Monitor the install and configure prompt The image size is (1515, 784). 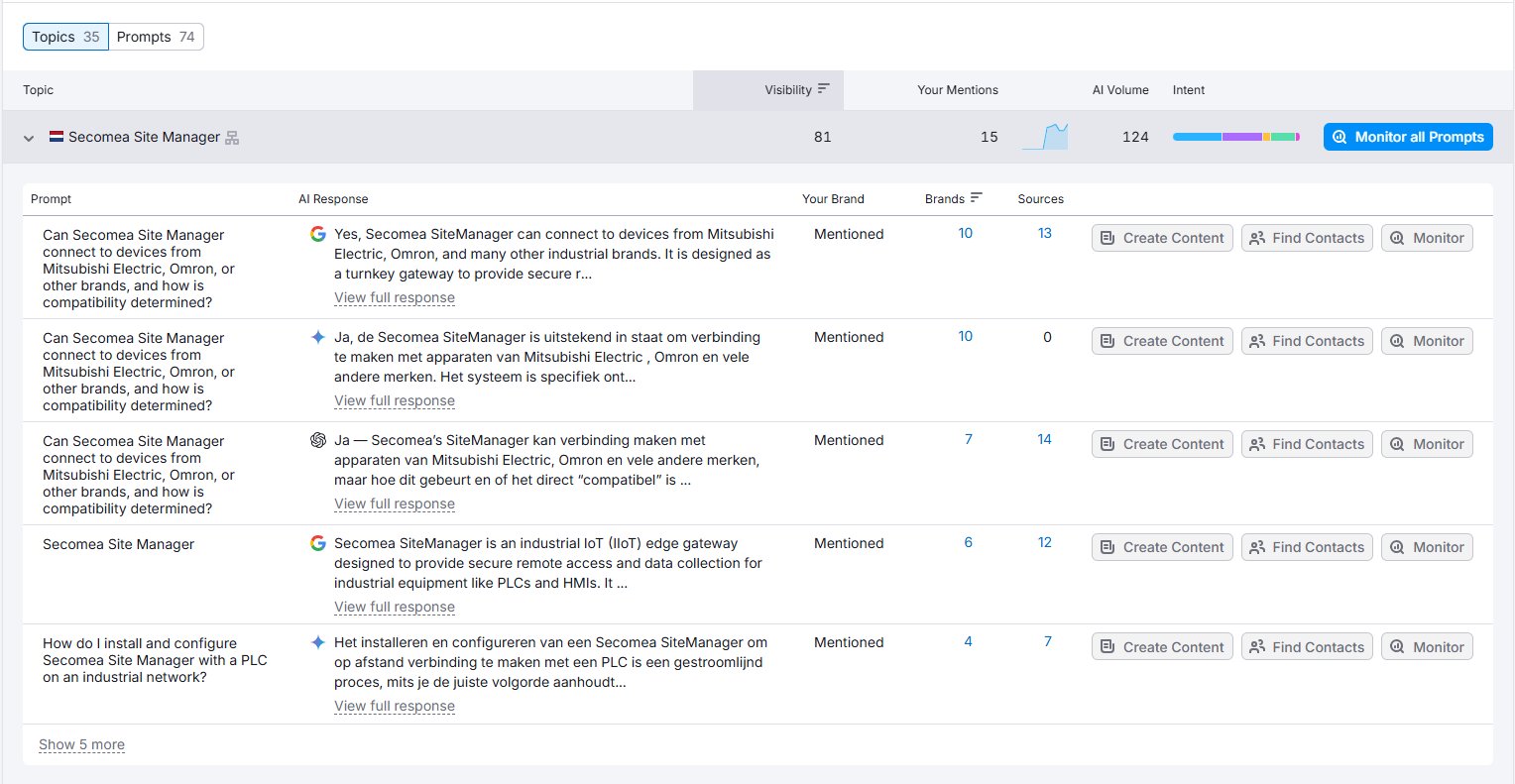pos(1427,647)
